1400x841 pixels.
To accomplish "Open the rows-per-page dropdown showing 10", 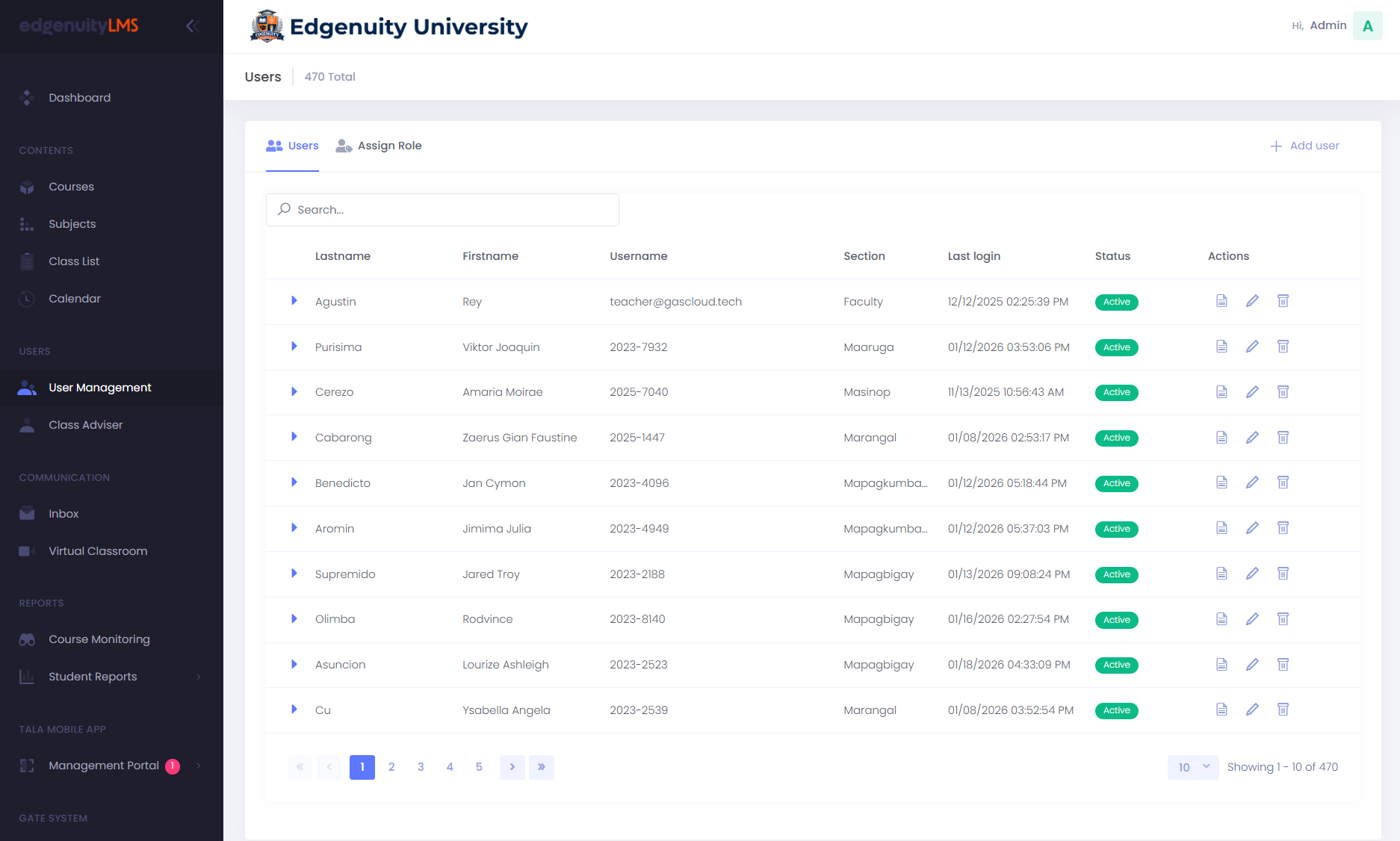I will (x=1192, y=767).
